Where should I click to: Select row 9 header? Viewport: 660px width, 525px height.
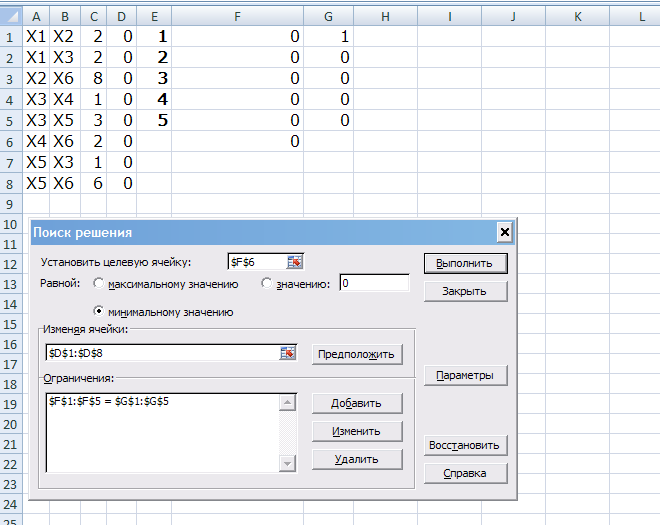click(x=11, y=205)
